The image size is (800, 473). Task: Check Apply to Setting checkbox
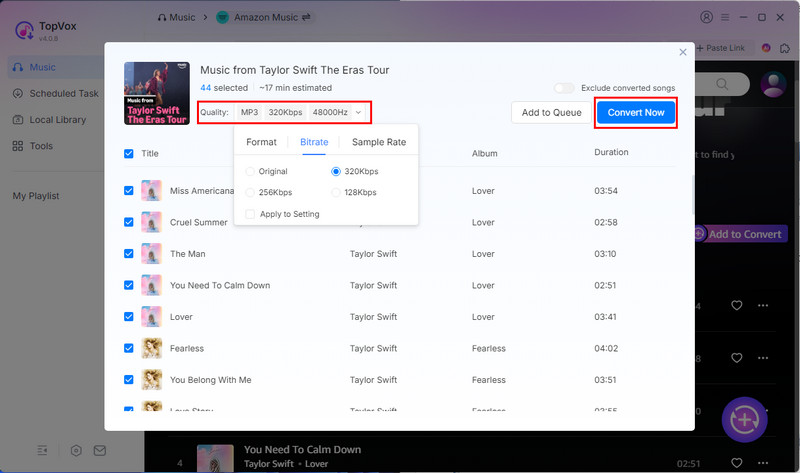point(250,214)
